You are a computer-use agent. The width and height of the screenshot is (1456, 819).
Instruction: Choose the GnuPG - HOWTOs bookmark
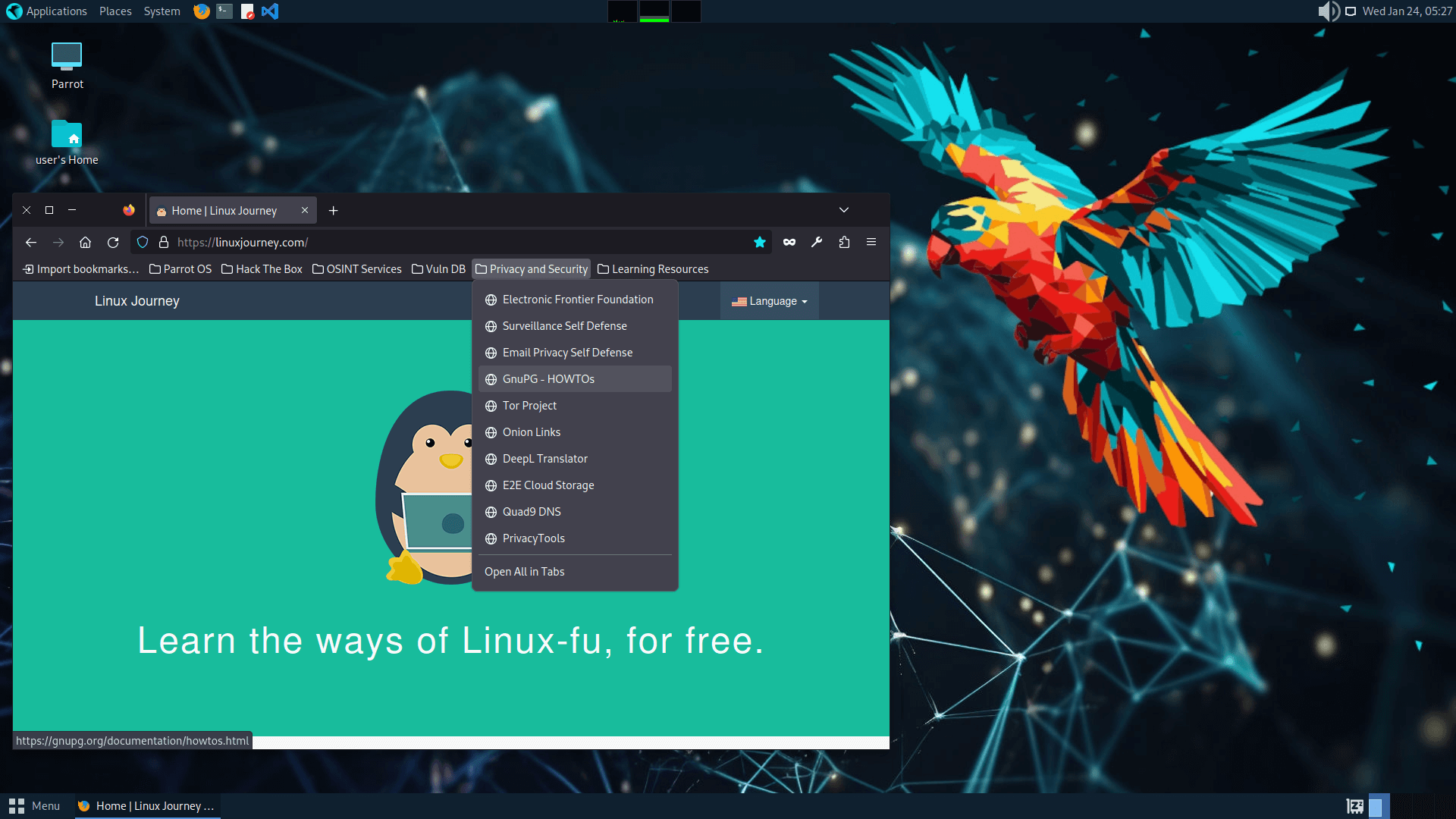click(x=575, y=379)
